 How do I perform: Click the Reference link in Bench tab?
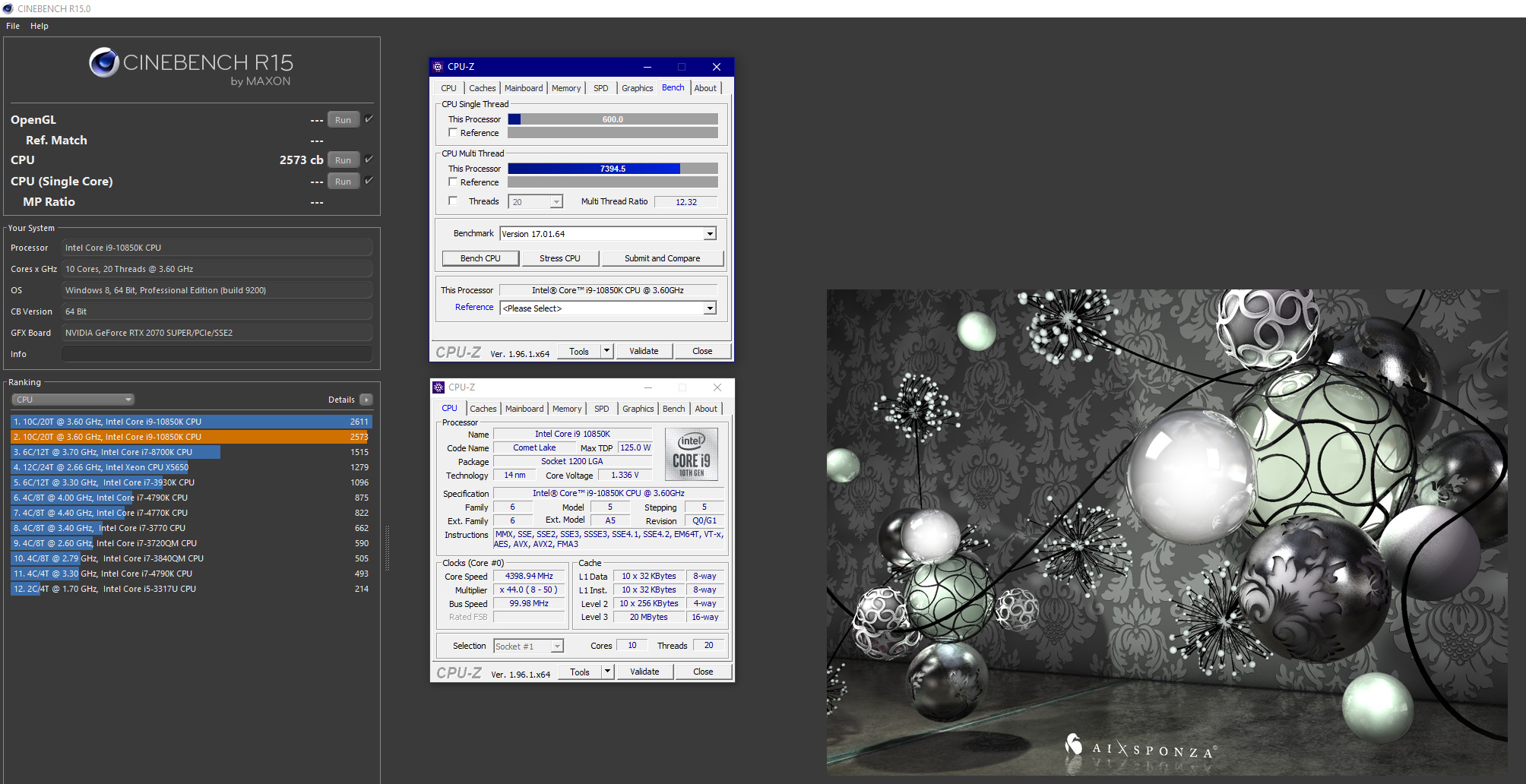click(474, 307)
